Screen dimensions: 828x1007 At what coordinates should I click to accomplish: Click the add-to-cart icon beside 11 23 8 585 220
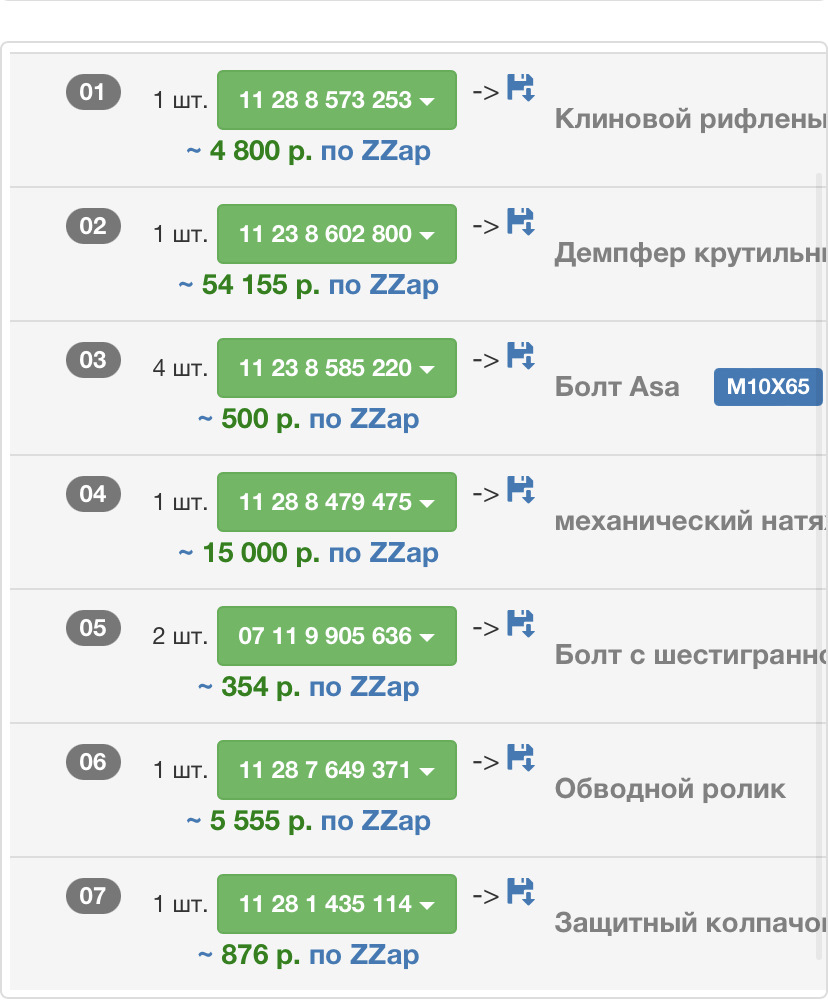tap(520, 355)
